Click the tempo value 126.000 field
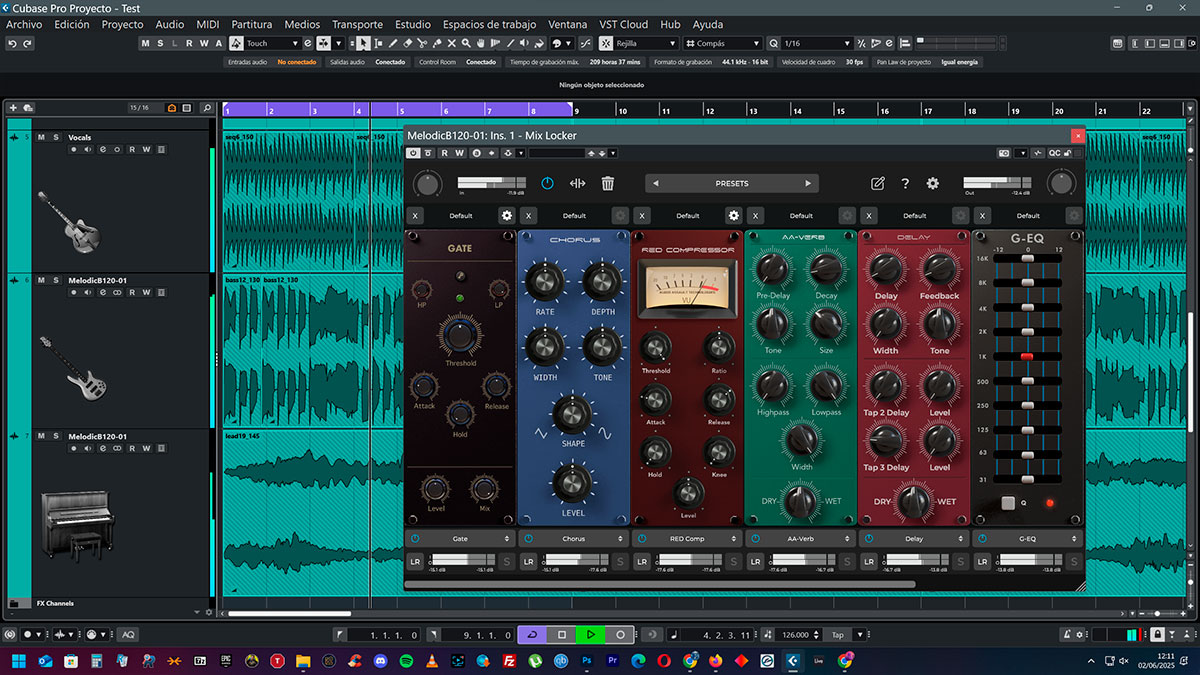The image size is (1200, 675). 795,634
